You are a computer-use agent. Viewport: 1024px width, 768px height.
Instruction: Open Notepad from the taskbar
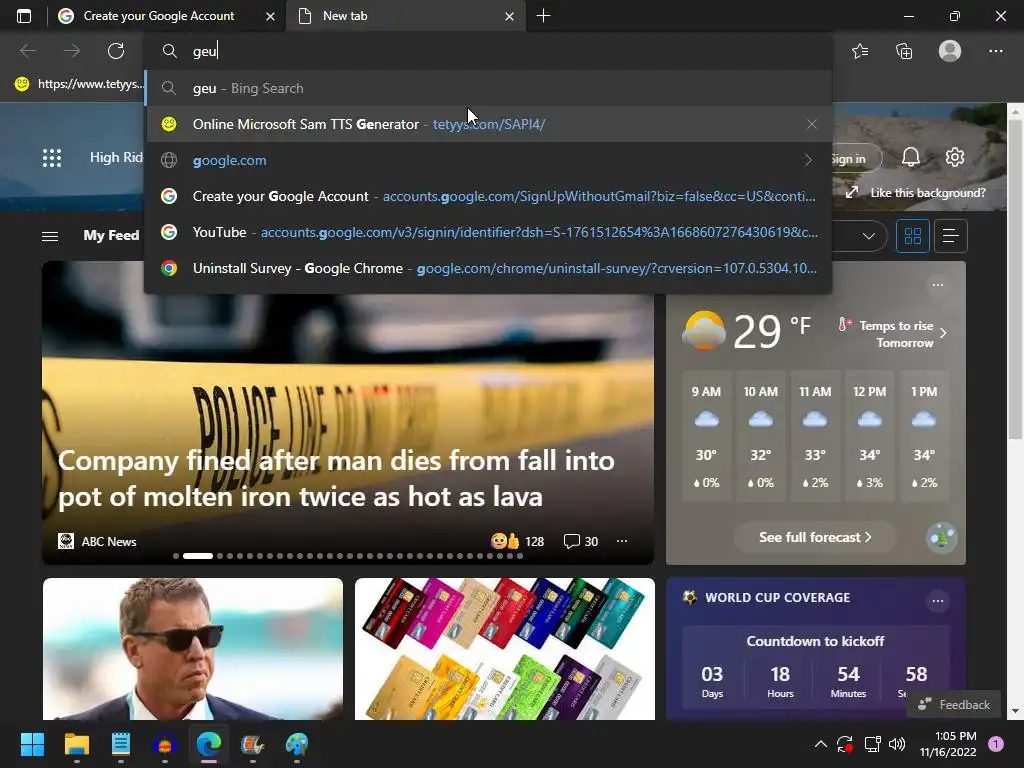121,744
